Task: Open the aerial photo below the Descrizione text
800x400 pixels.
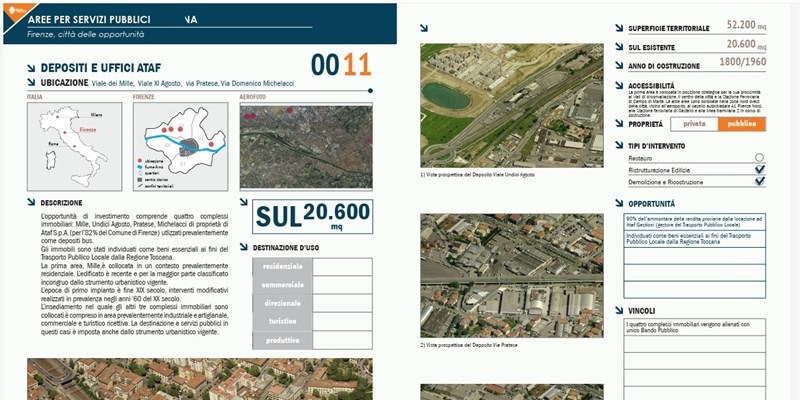Action: [199, 379]
